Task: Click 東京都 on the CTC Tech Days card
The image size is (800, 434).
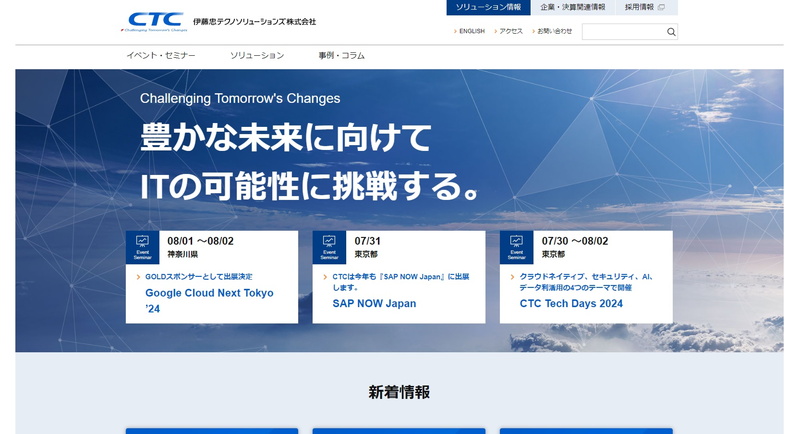Action: coord(553,254)
